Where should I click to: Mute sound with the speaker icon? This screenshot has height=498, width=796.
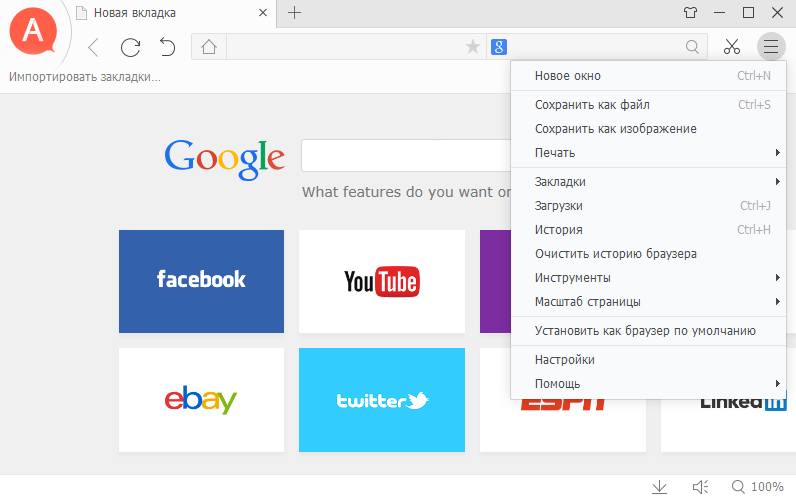(701, 487)
